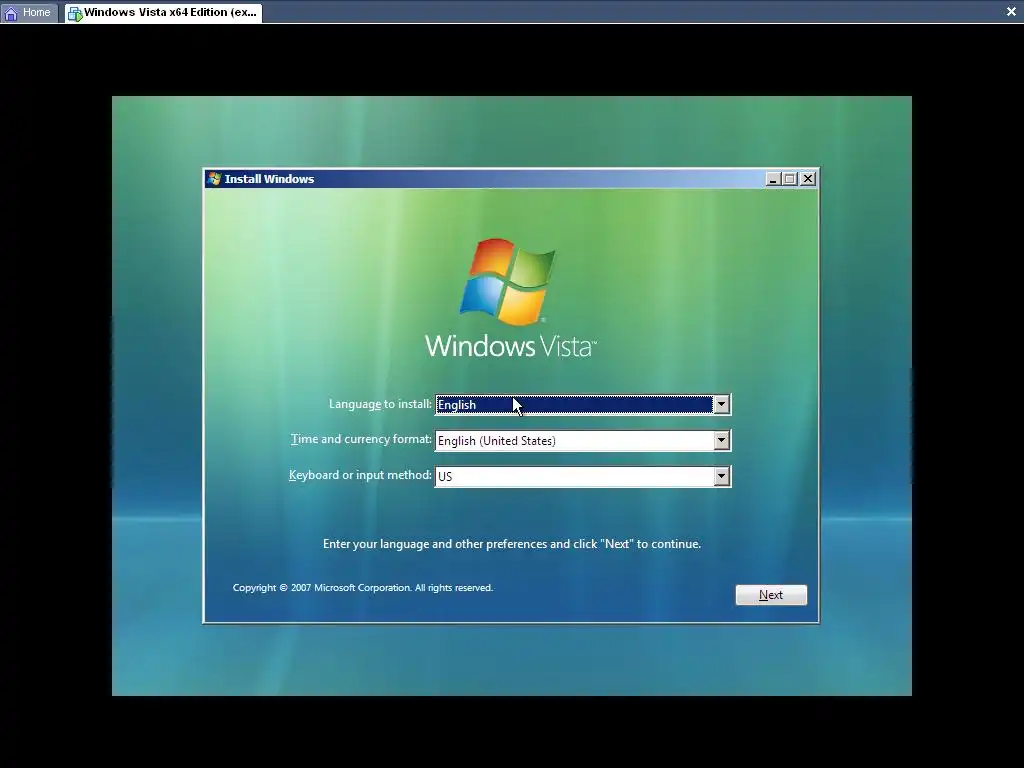Click the 'Language to install' label
Viewport: 1024px width, 768px height.
coord(380,404)
